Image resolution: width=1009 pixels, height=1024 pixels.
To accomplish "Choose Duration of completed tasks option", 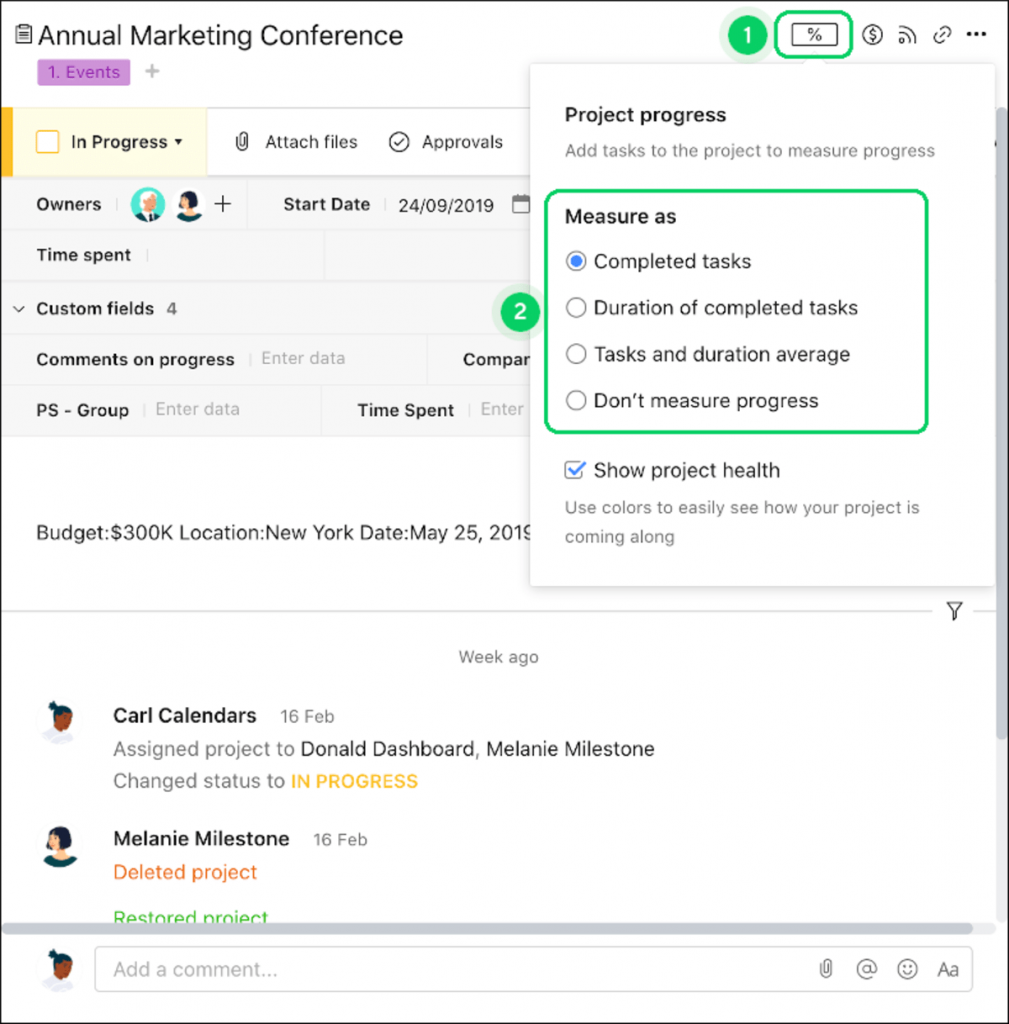I will [575, 308].
